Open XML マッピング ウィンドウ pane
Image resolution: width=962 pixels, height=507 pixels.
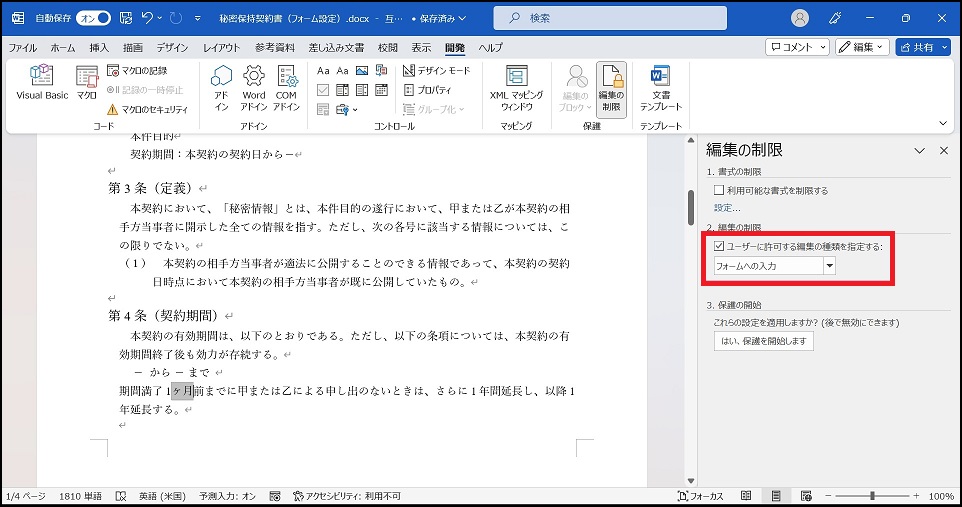point(516,88)
